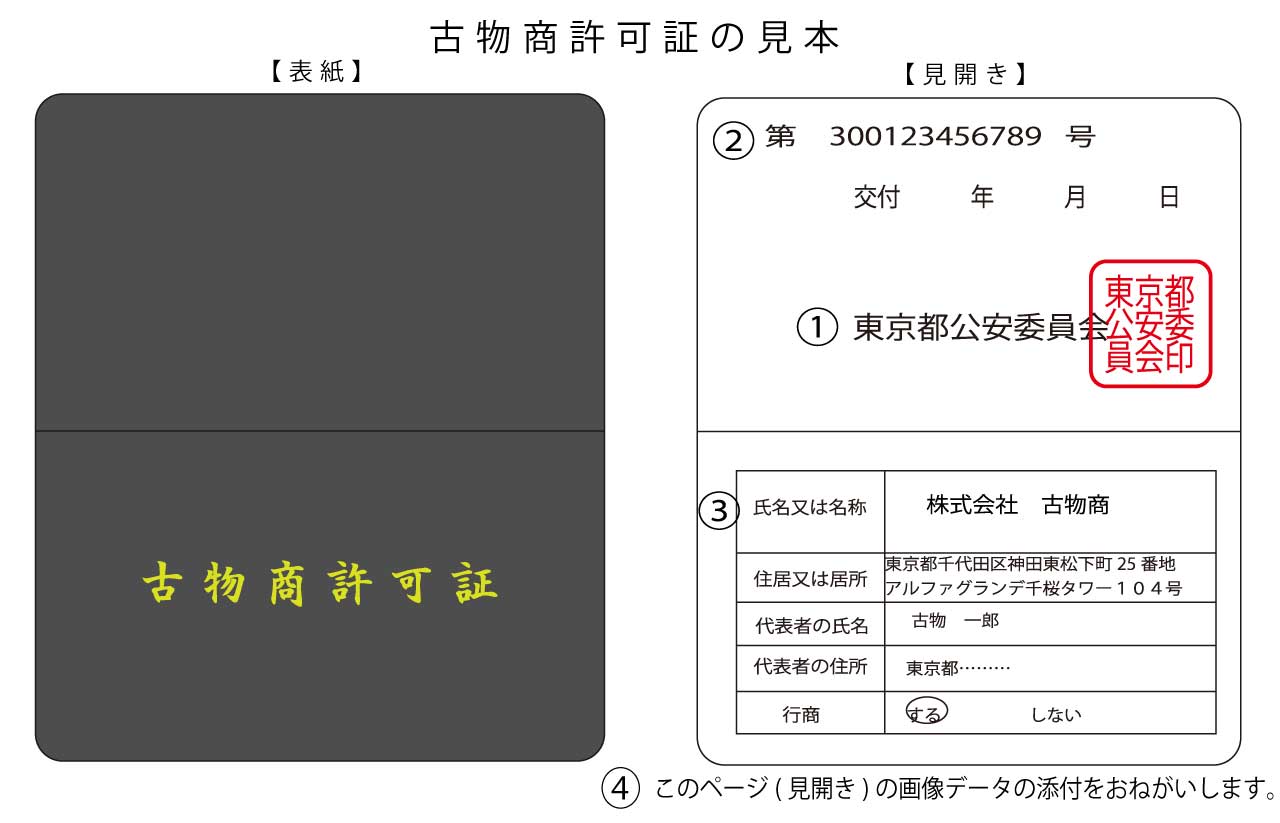Select the 氏名又は名称 table header cell
Image resolution: width=1280 pixels, height=823 pixels.
tap(810, 511)
